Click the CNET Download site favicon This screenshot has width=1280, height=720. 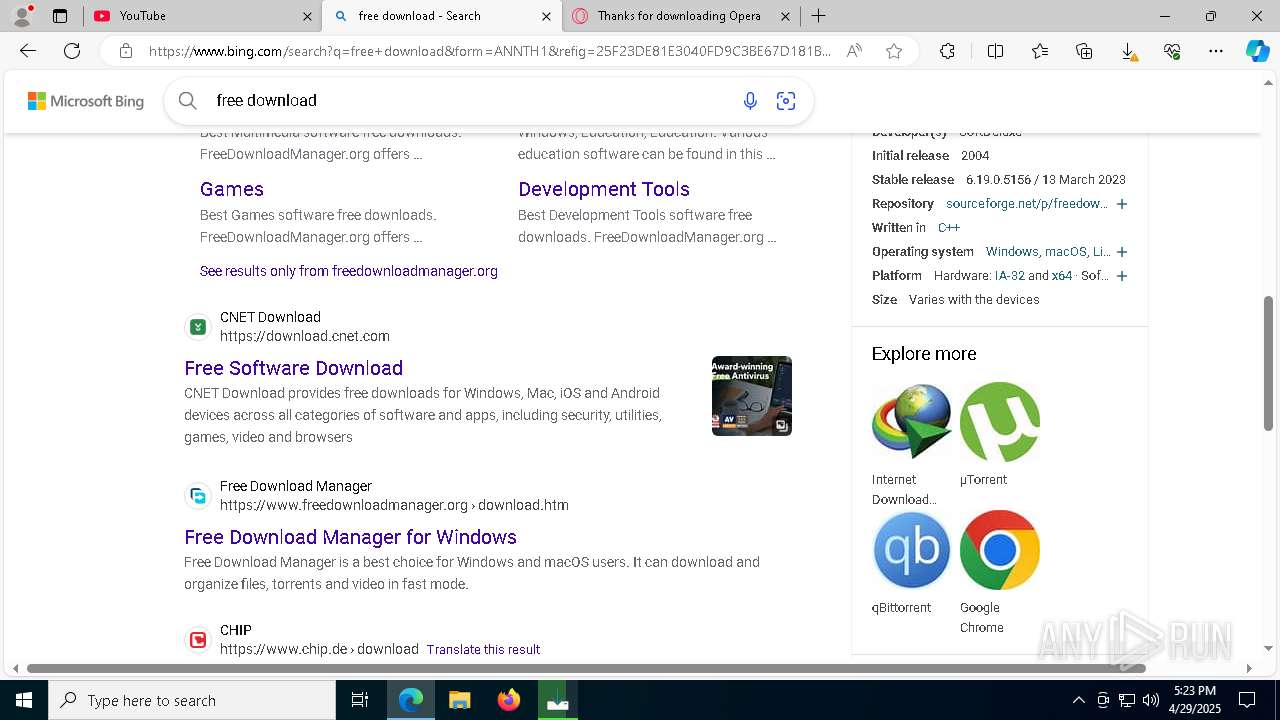198,327
